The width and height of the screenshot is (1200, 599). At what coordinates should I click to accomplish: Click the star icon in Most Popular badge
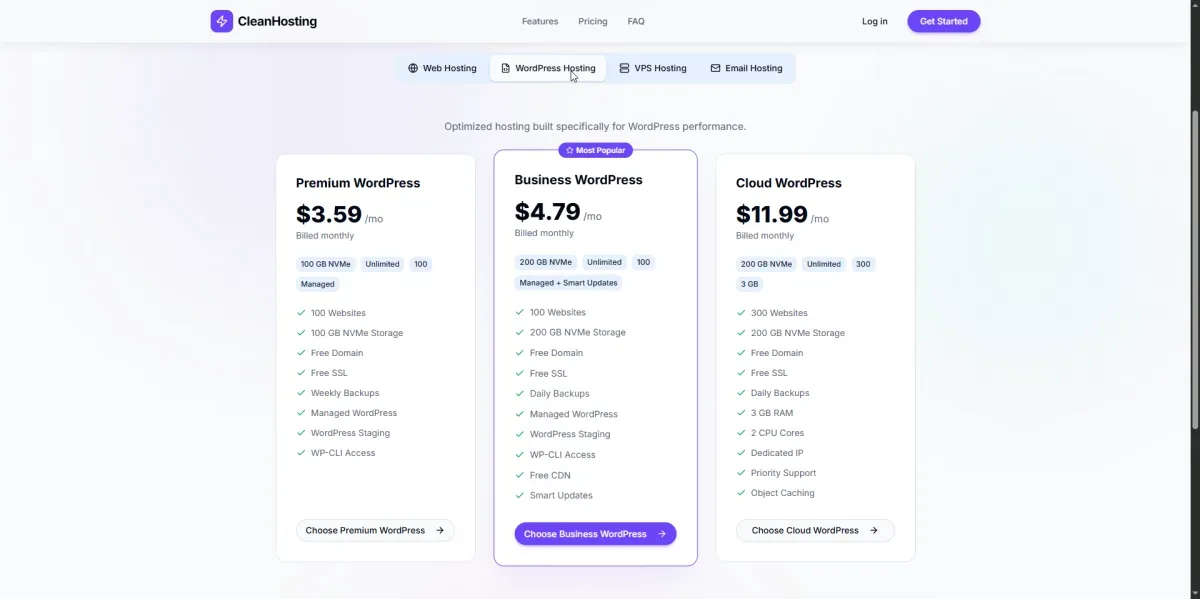(x=569, y=151)
